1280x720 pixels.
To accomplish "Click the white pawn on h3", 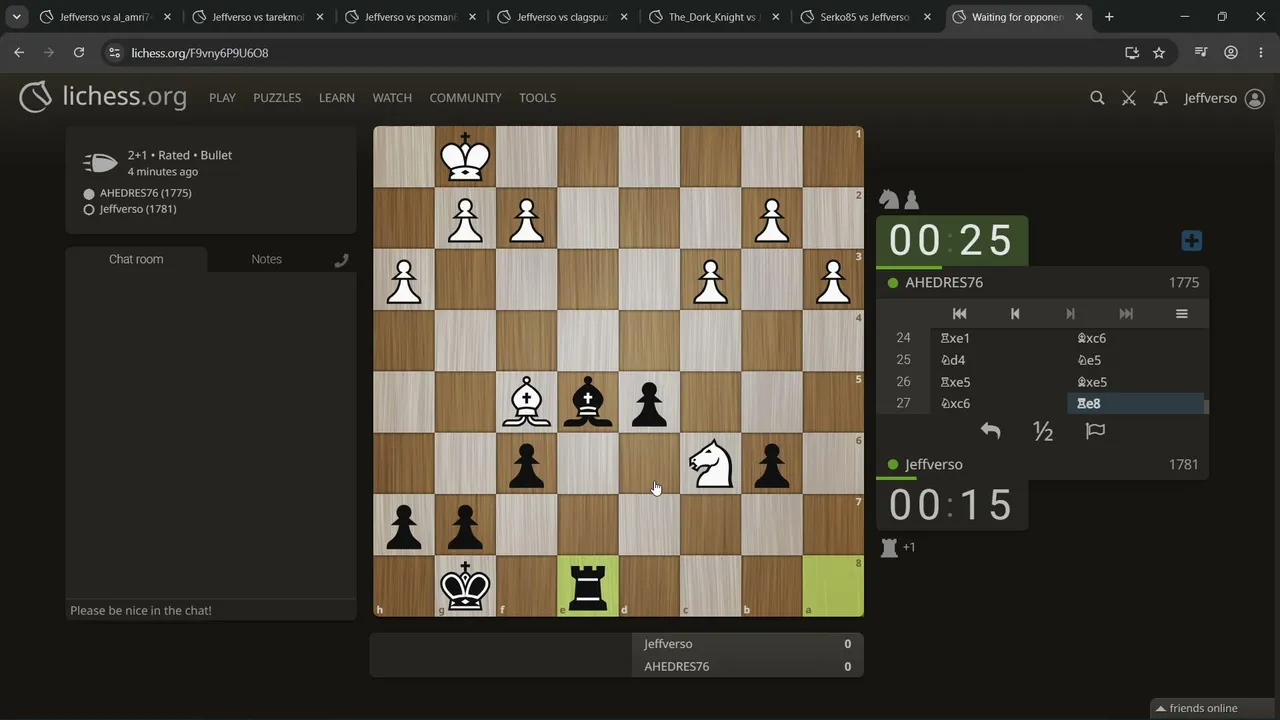I will point(404,280).
